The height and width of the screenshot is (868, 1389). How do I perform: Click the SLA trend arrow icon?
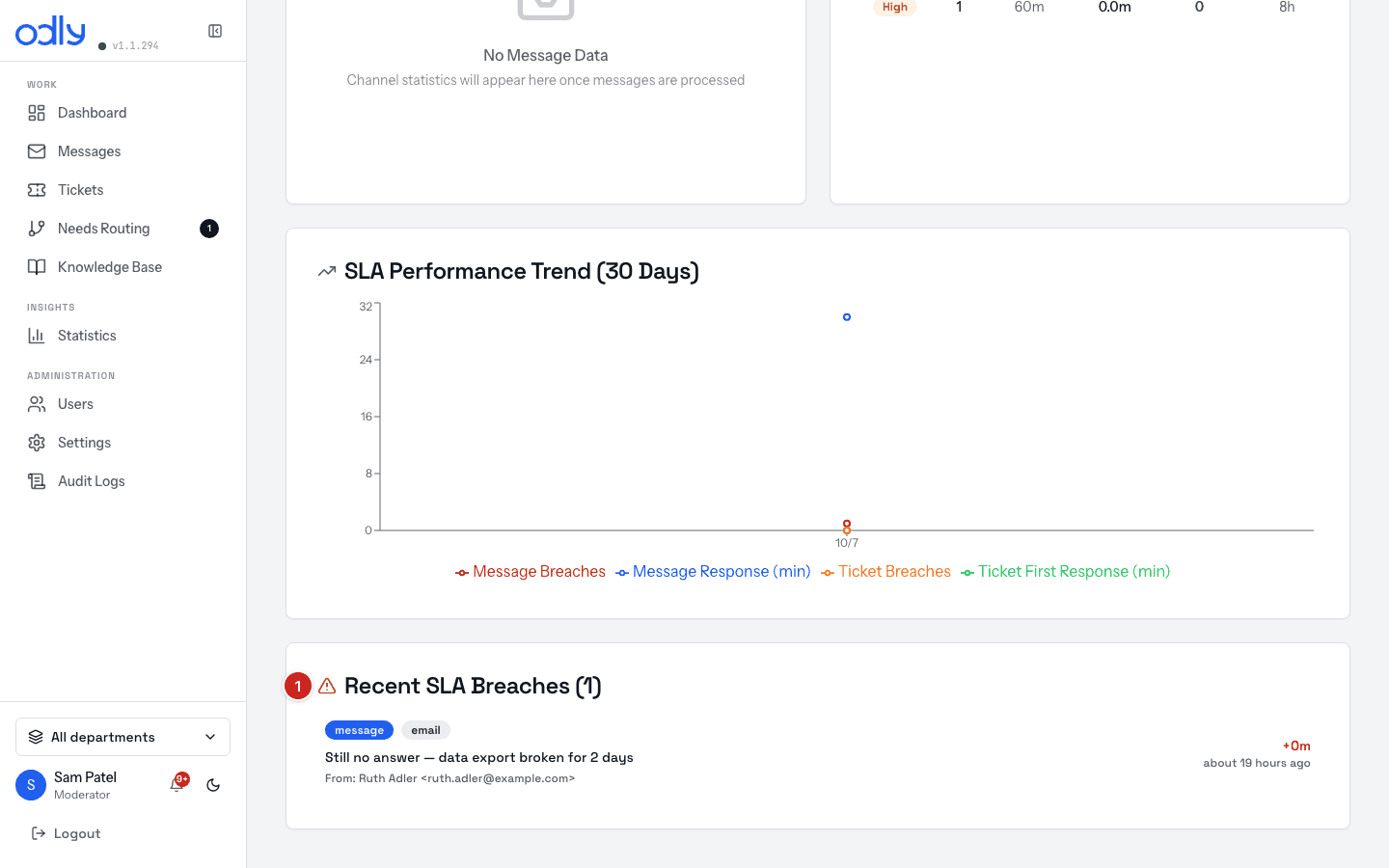click(327, 272)
